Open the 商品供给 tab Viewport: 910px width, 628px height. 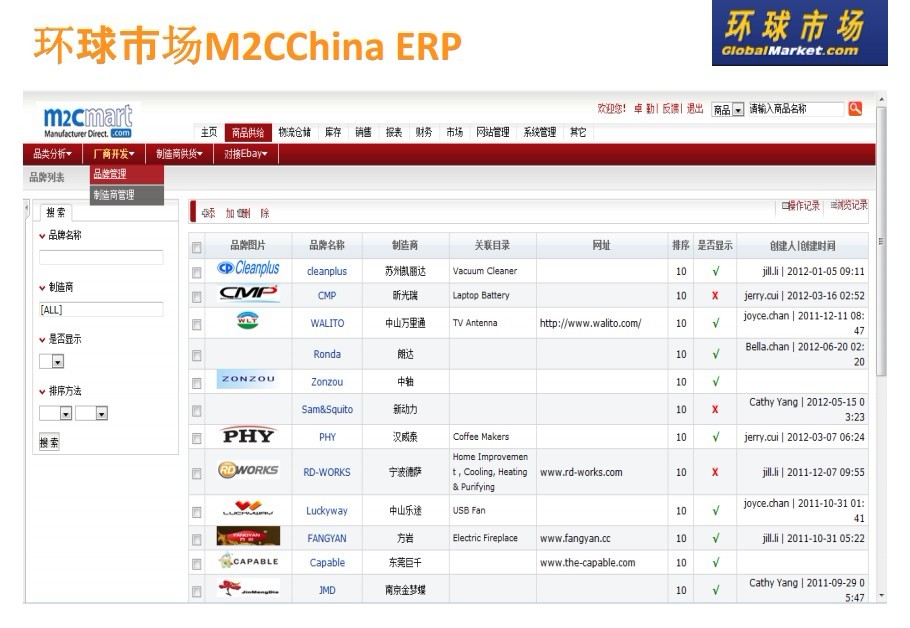click(x=248, y=132)
